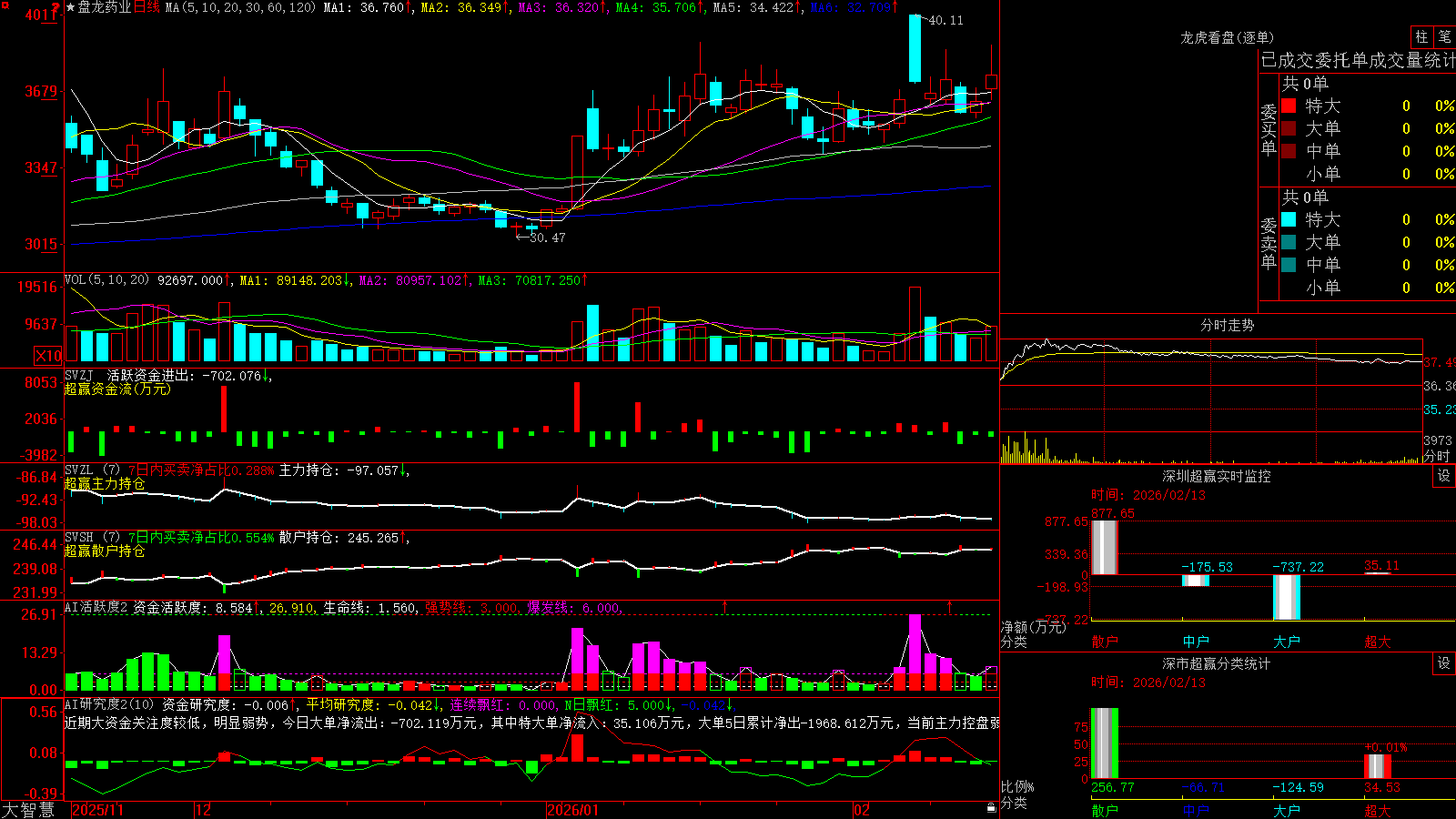
Task: Open the AI研究度2(10) indicator label
Action: (109, 704)
